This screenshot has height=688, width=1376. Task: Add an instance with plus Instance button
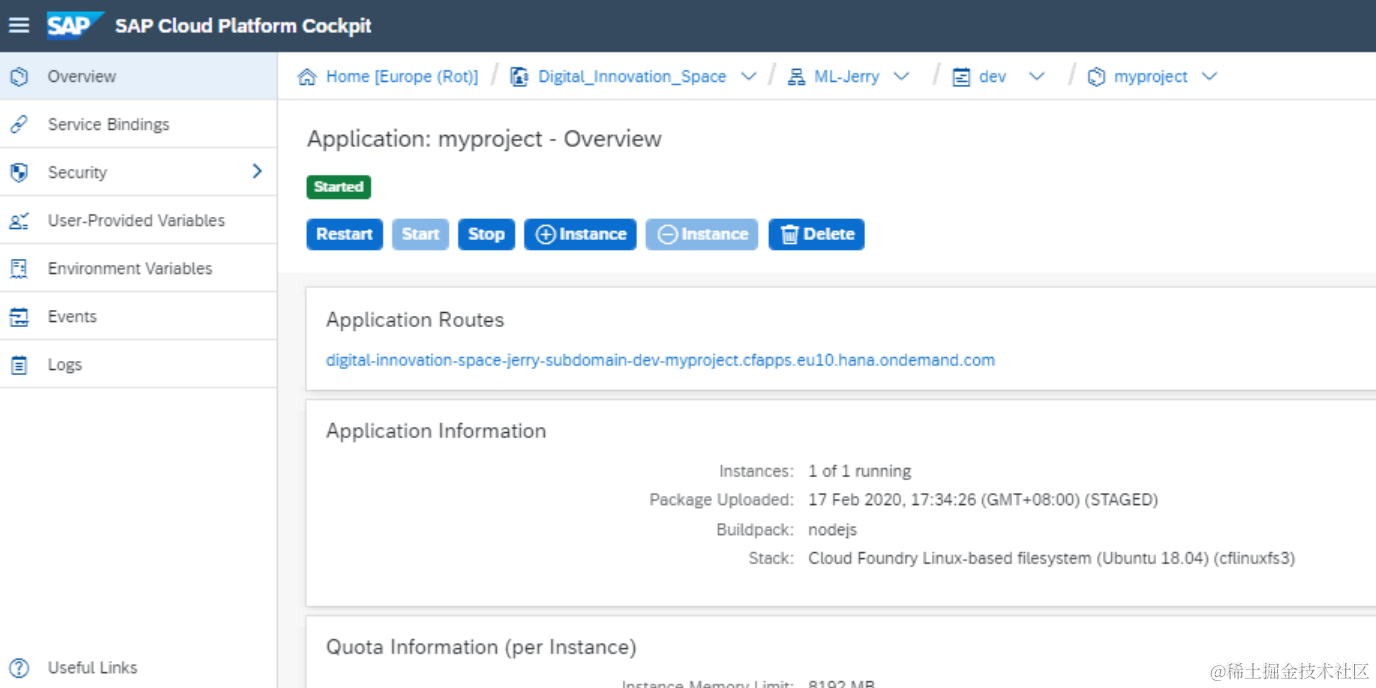(x=580, y=234)
